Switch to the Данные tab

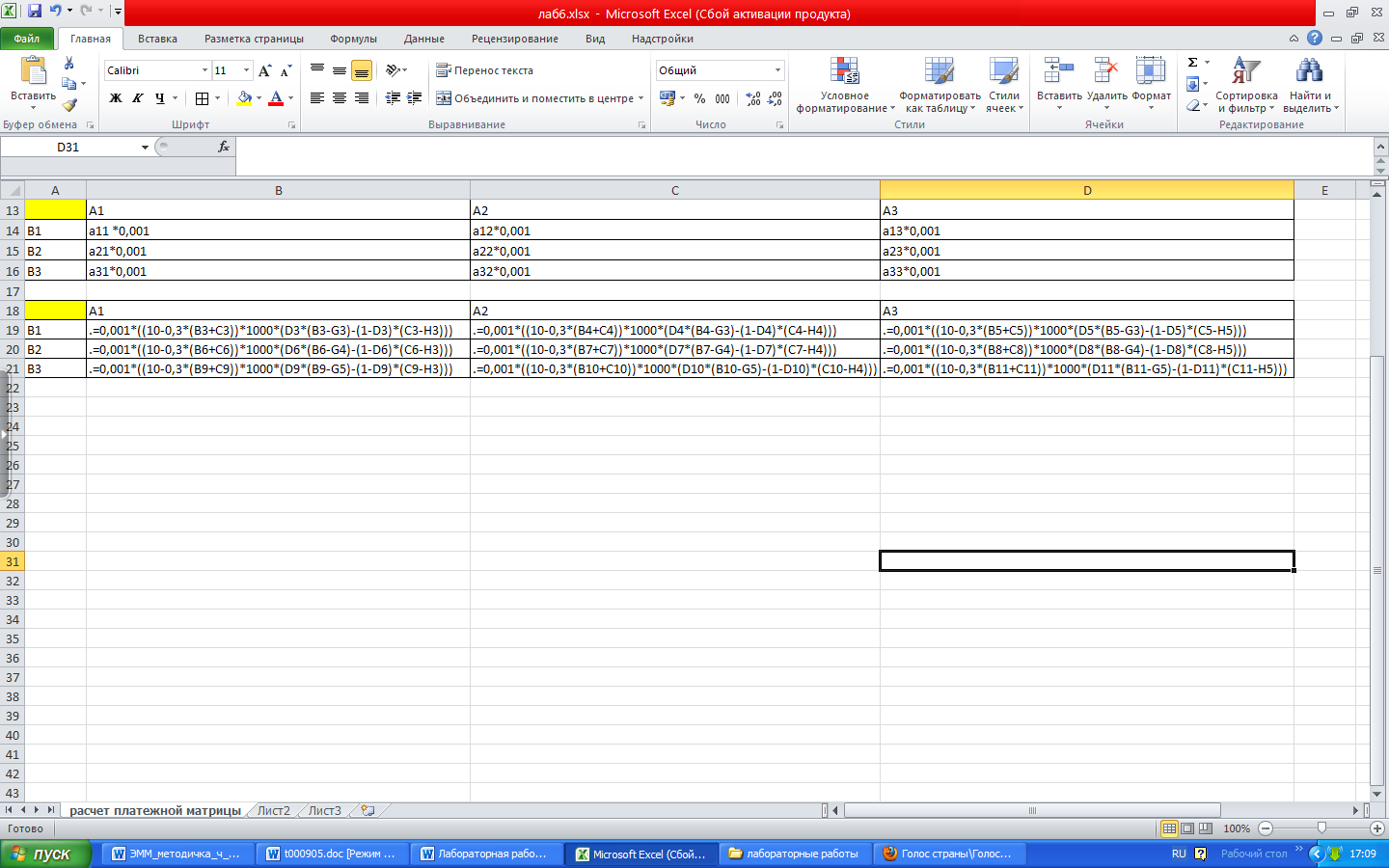424,39
